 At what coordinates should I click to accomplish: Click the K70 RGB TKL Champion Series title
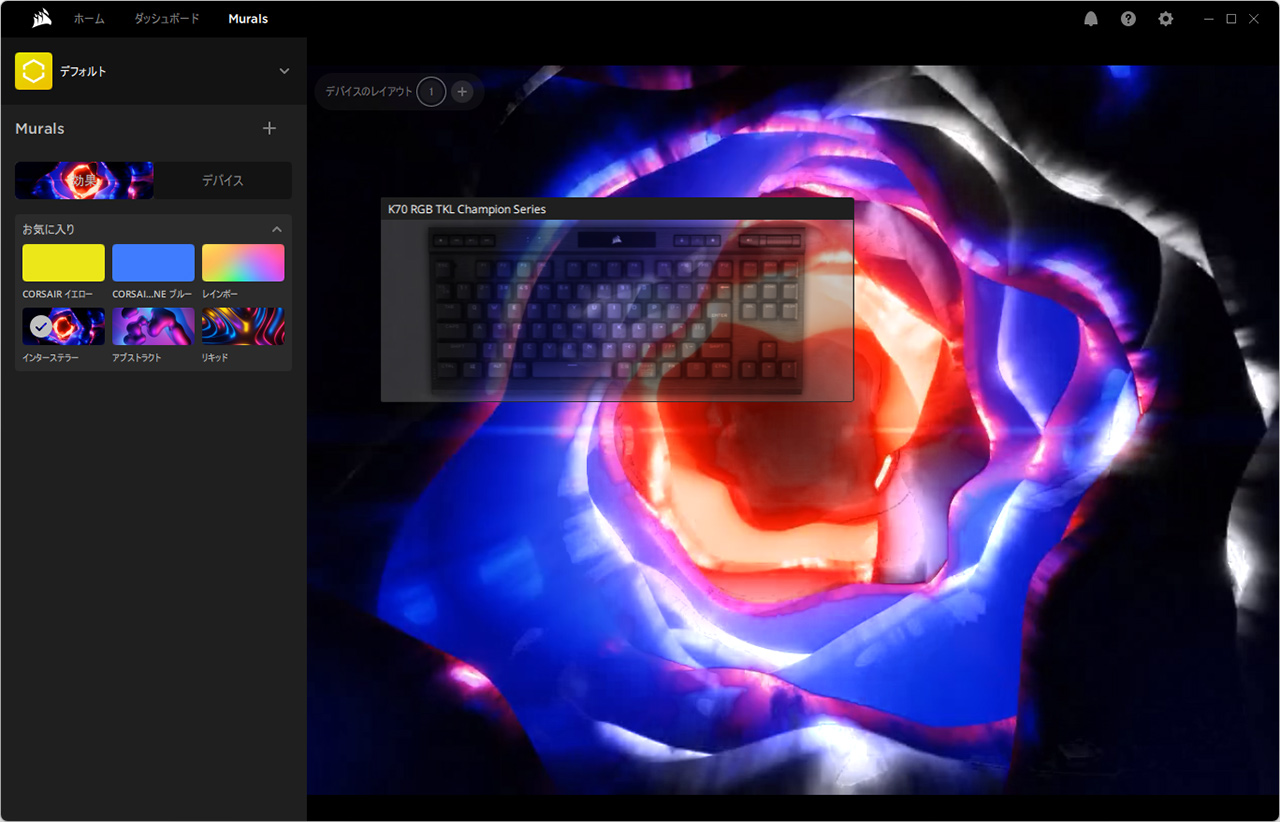pos(467,209)
